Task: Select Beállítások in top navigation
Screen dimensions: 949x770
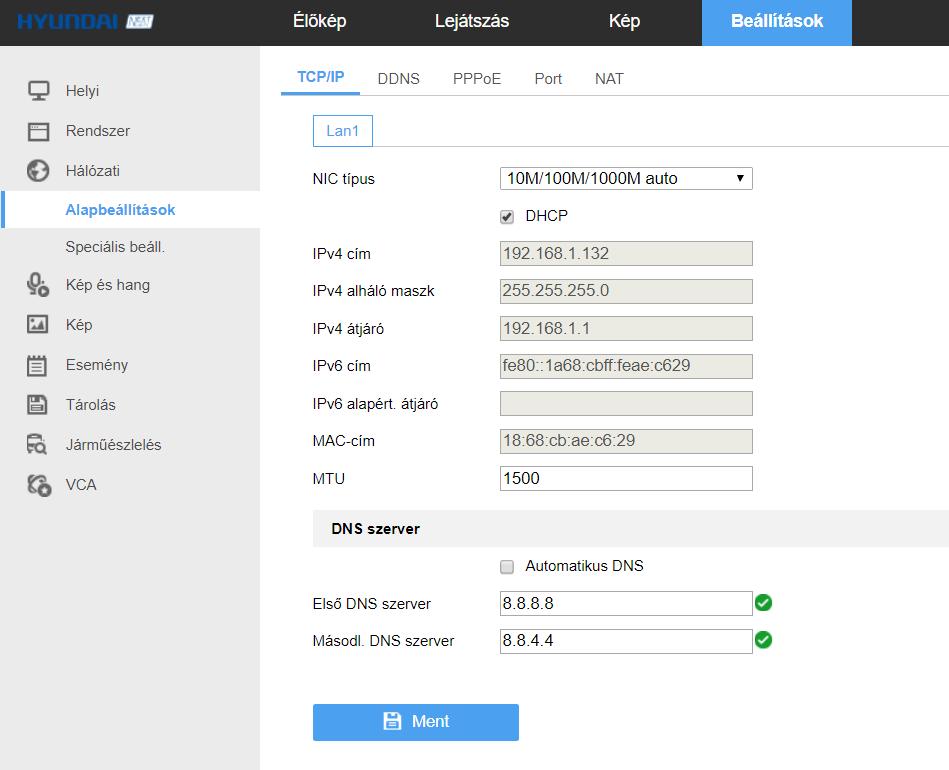Action: pos(777,22)
